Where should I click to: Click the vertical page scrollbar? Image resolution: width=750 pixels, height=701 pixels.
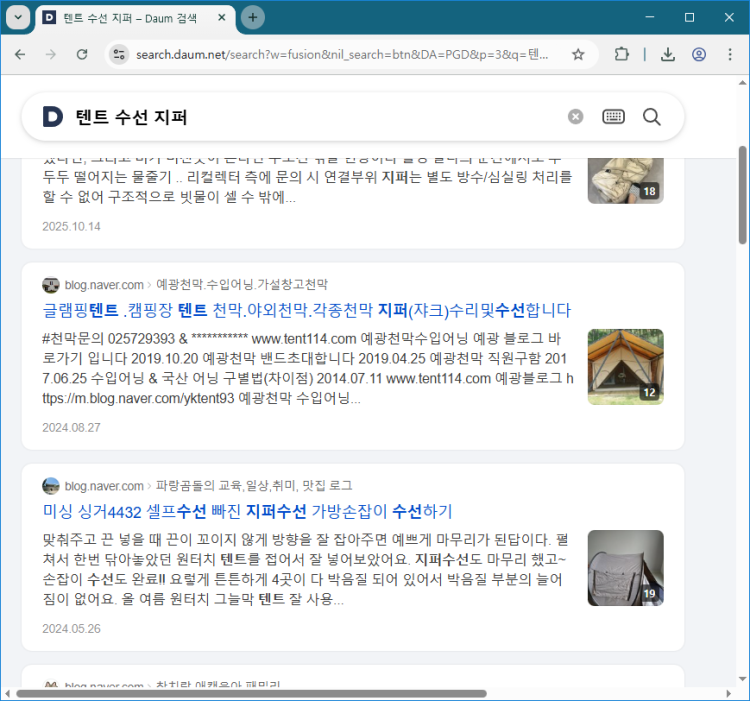pos(742,195)
